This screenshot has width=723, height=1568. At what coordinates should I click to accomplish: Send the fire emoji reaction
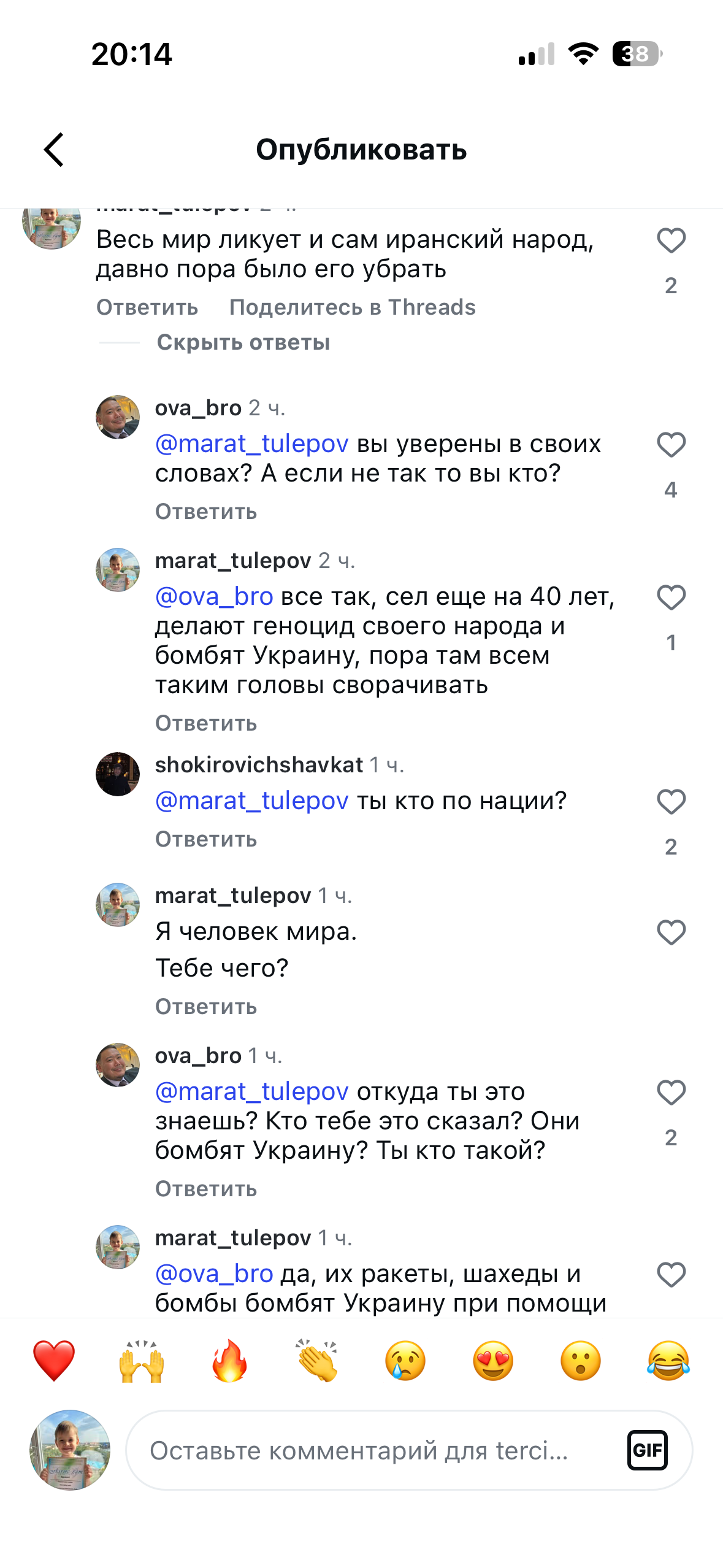(229, 1361)
